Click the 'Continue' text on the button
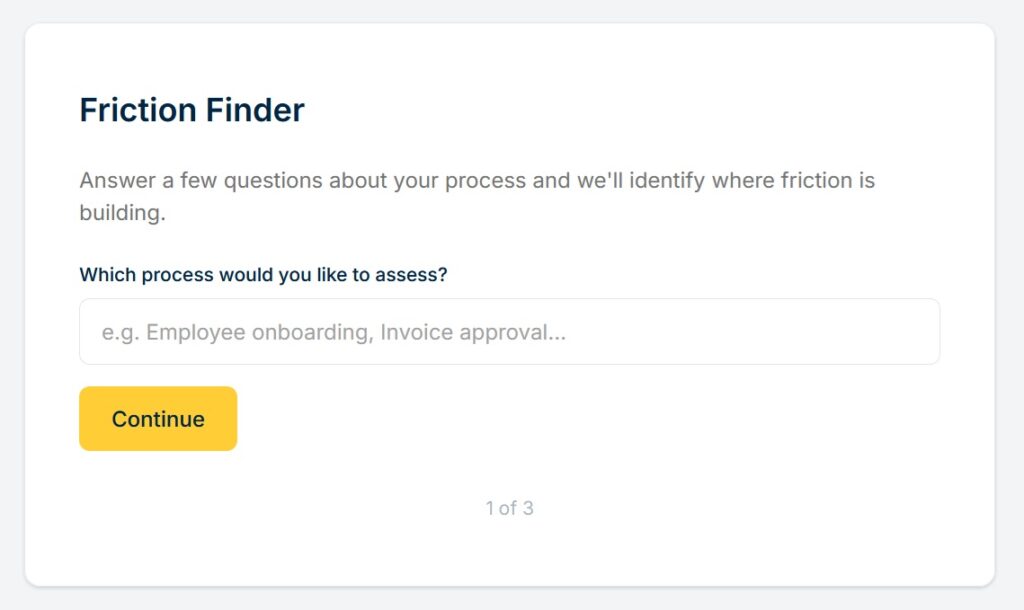The height and width of the screenshot is (610, 1024). [x=158, y=419]
